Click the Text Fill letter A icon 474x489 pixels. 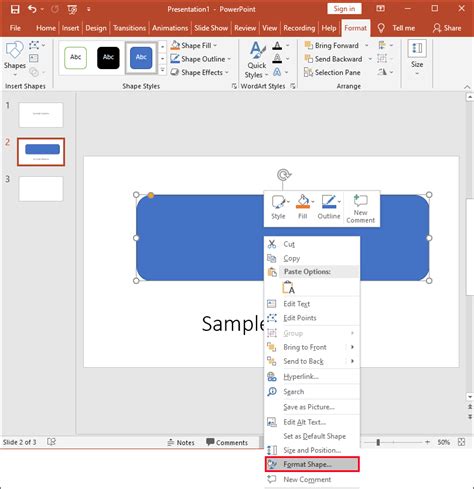(277, 45)
